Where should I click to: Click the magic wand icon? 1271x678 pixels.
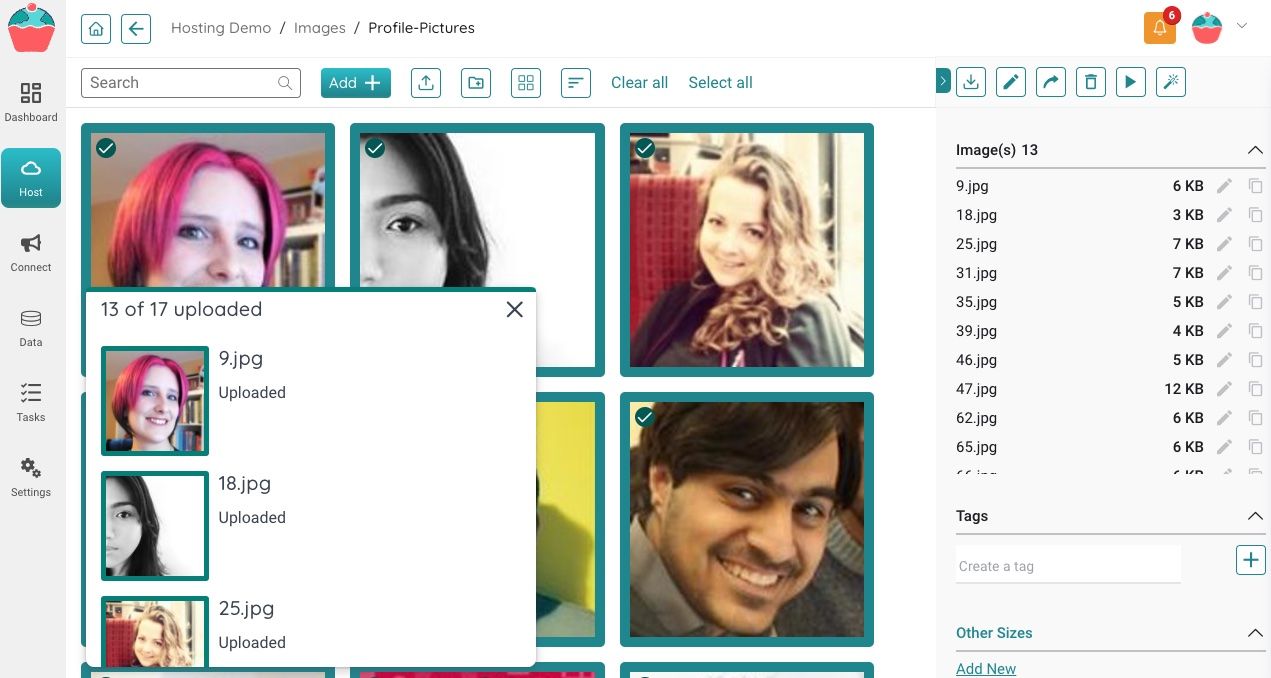[x=1171, y=82]
